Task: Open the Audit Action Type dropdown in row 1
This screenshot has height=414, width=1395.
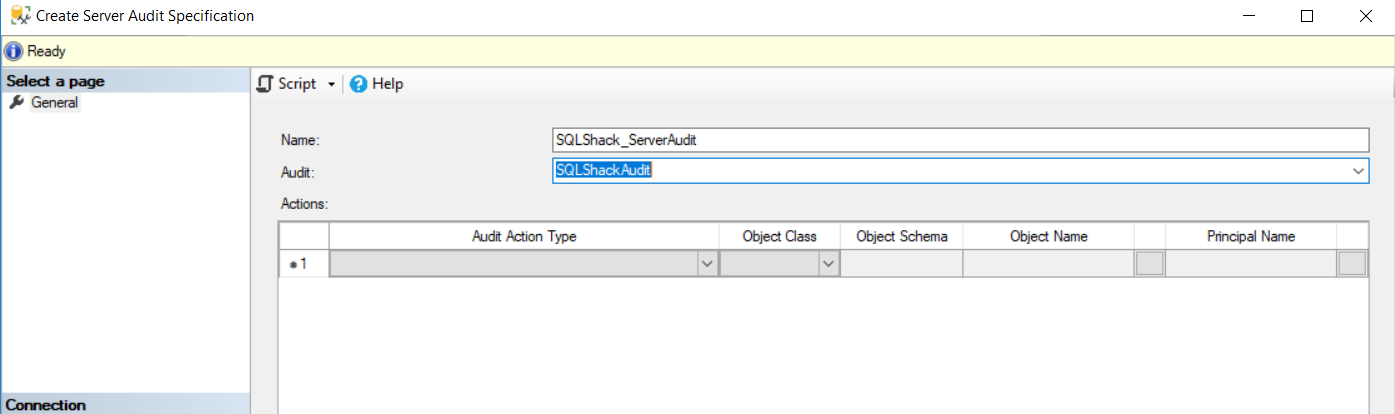Action: 707,264
